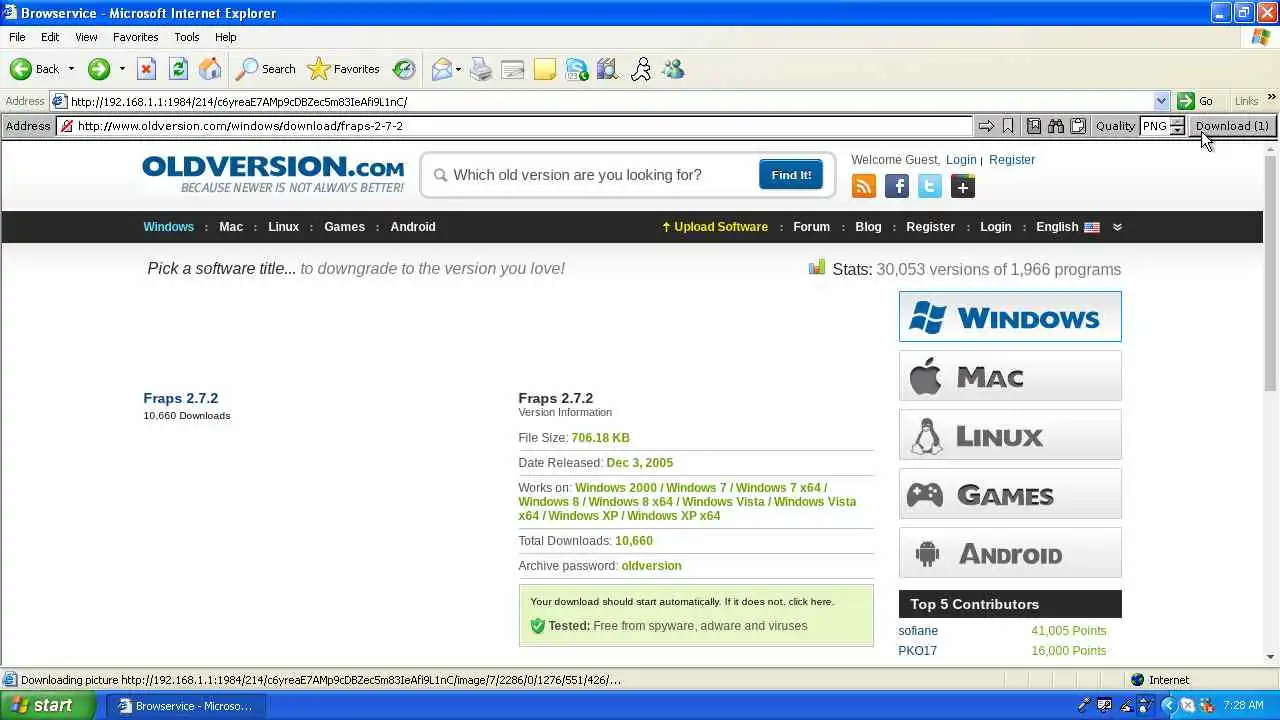
Task: Open the History icon in toolbar
Action: coord(404,69)
